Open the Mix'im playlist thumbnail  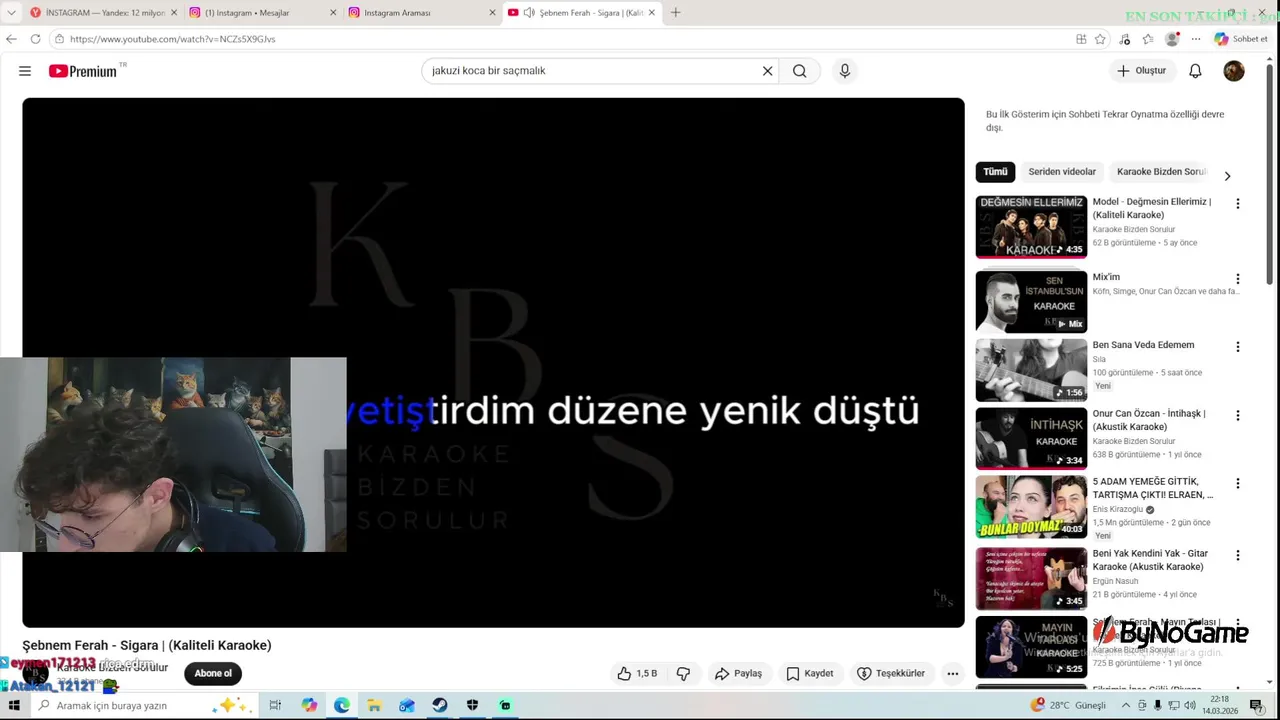click(1031, 301)
